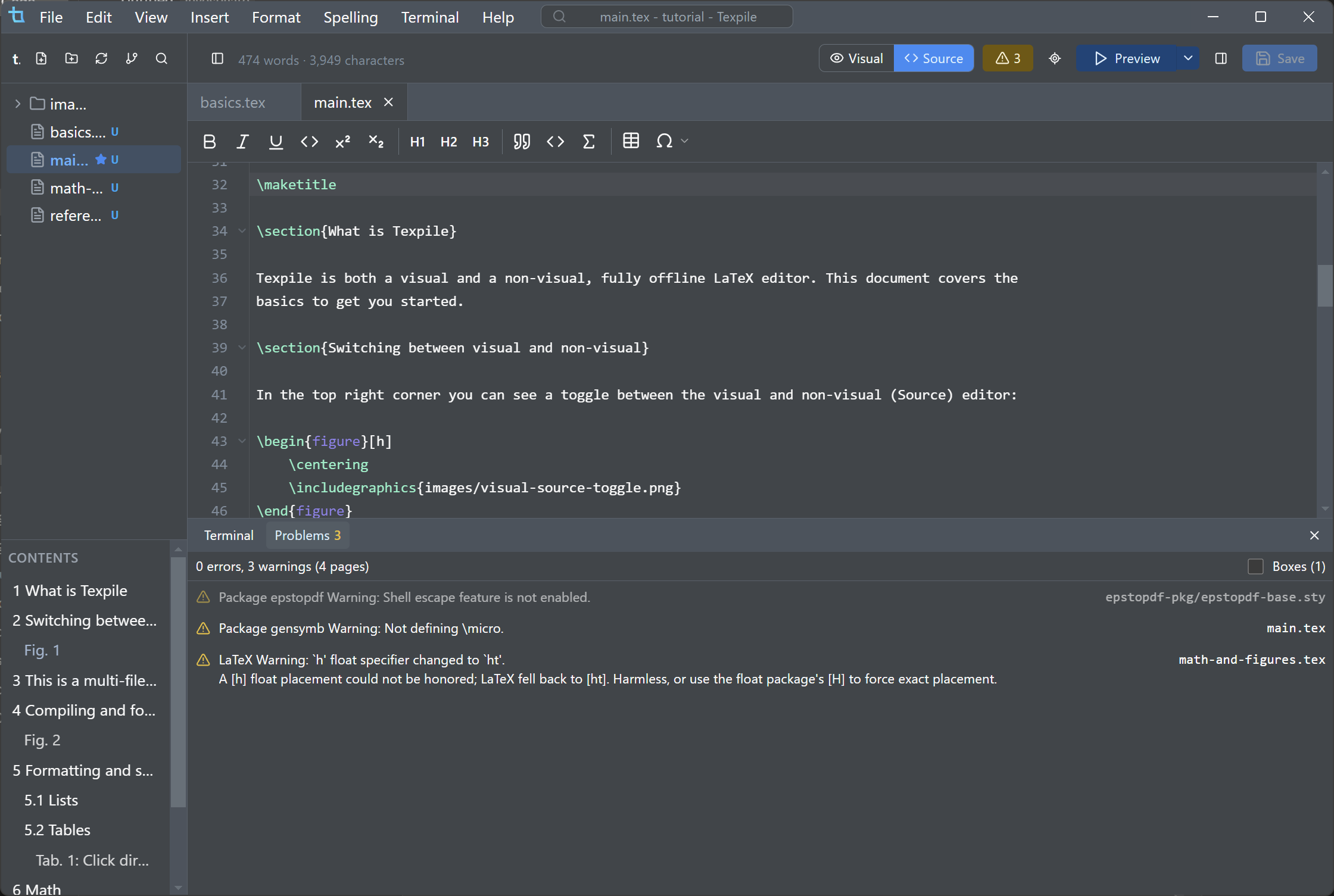Open the Edit menu

pyautogui.click(x=98, y=17)
